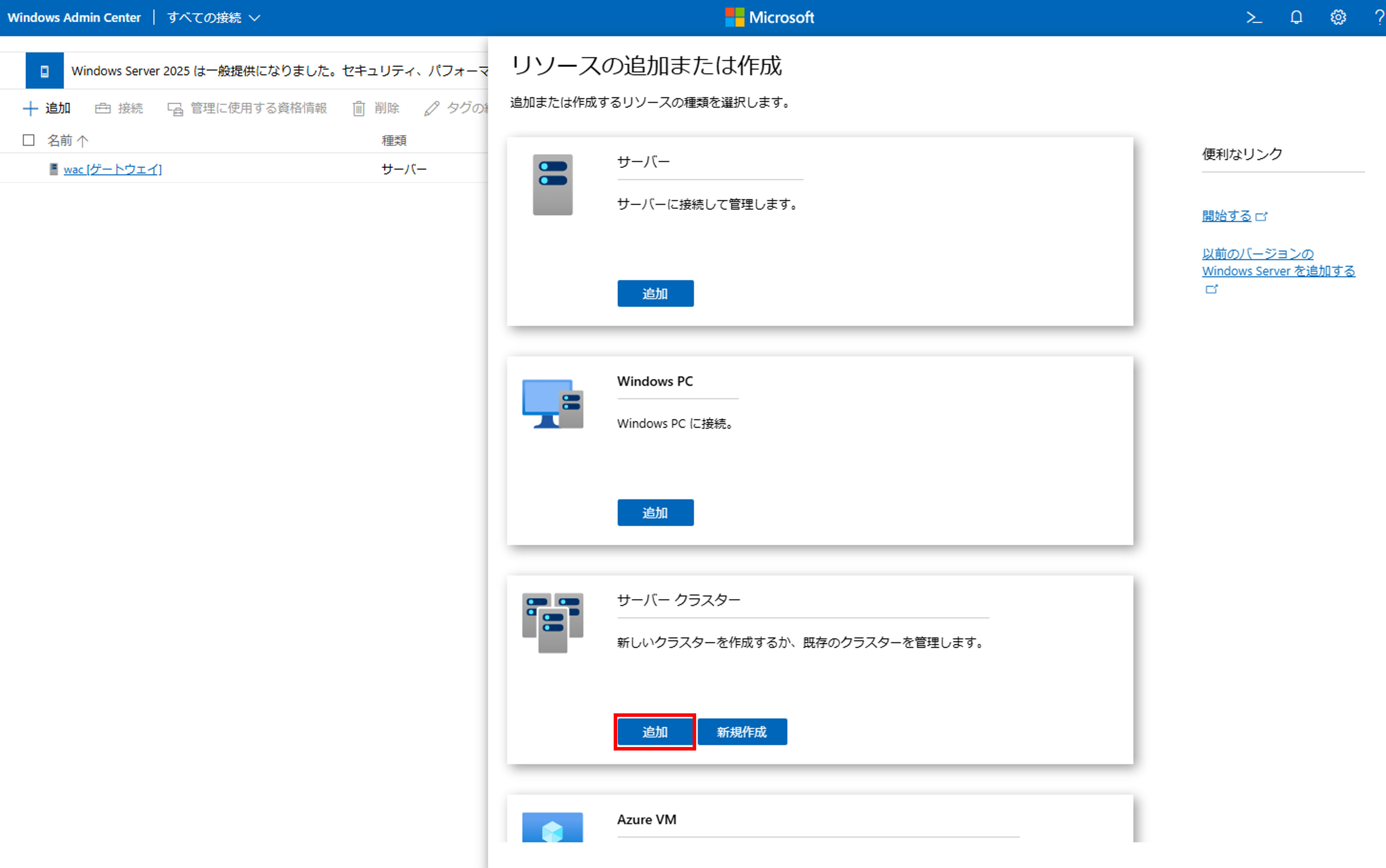Open the wac [ゲートウェイ] link
The width and height of the screenshot is (1386, 868).
[113, 169]
